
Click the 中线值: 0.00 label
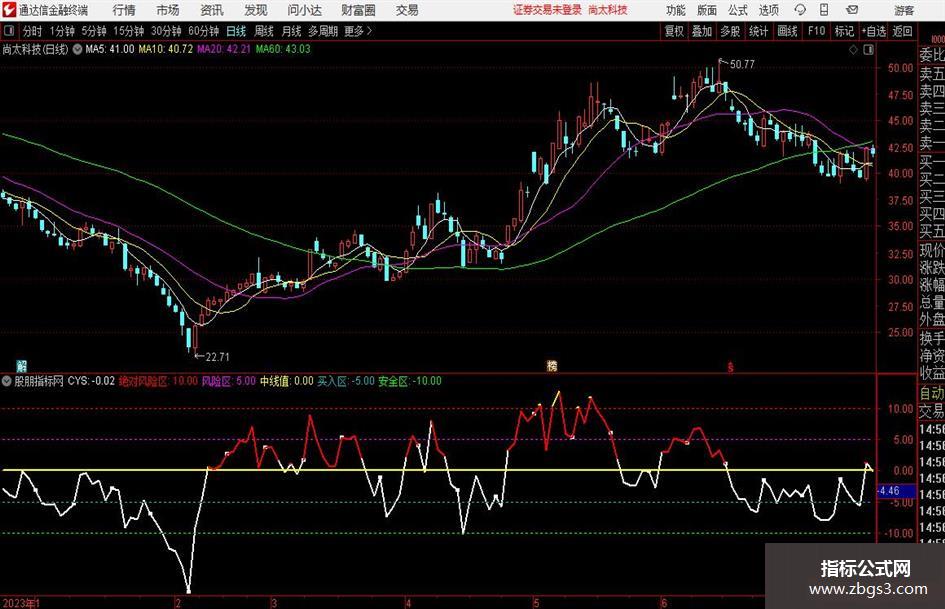click(x=287, y=381)
